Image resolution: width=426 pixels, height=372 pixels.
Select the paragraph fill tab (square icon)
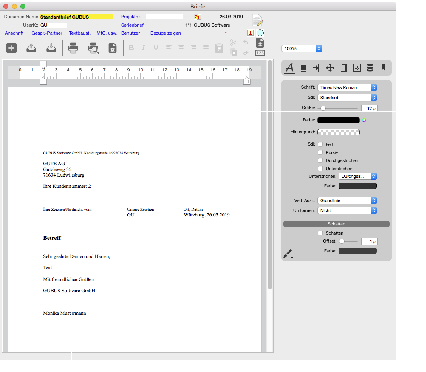tap(303, 68)
